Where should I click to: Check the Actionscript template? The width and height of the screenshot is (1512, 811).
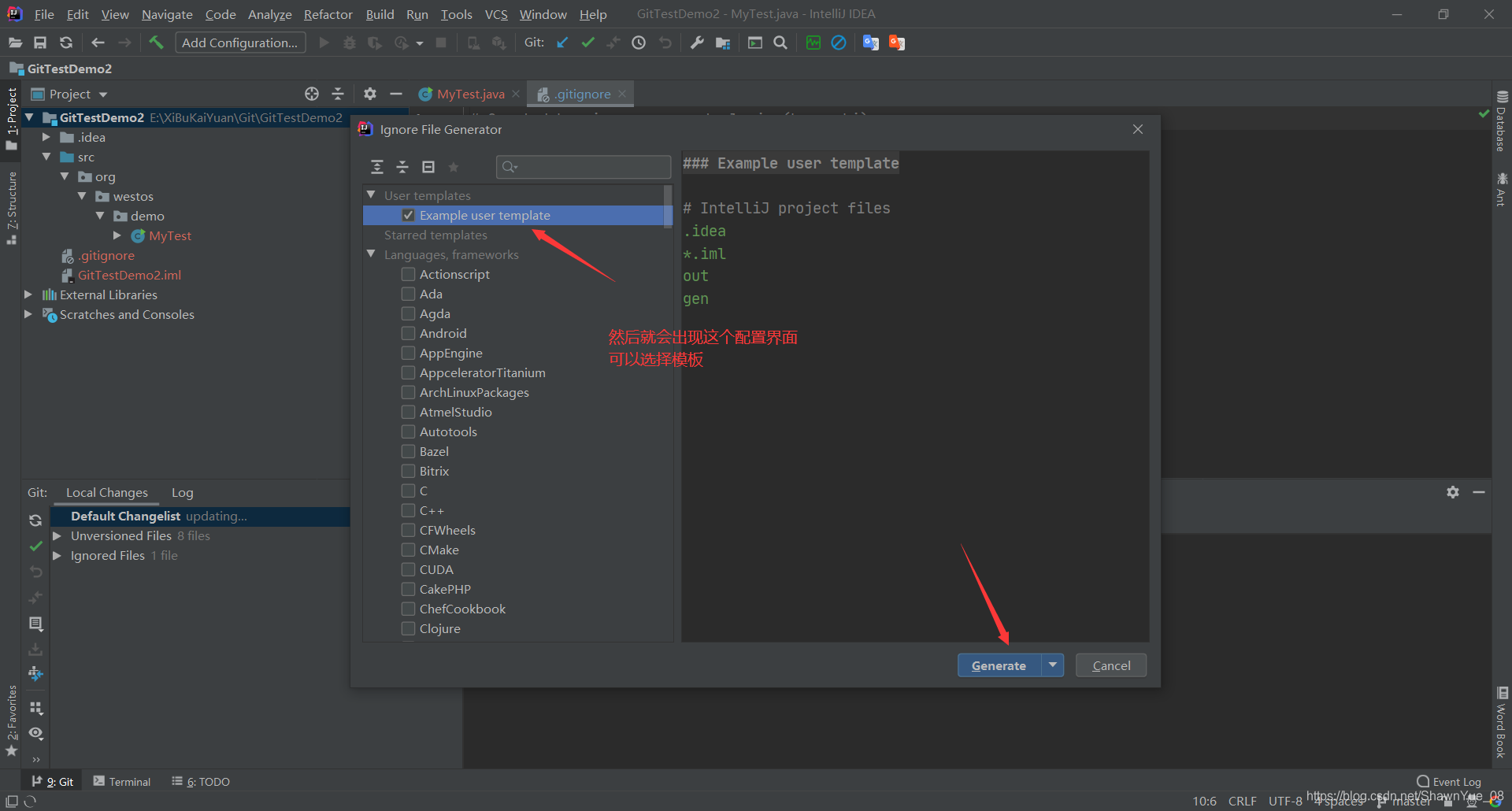point(408,274)
